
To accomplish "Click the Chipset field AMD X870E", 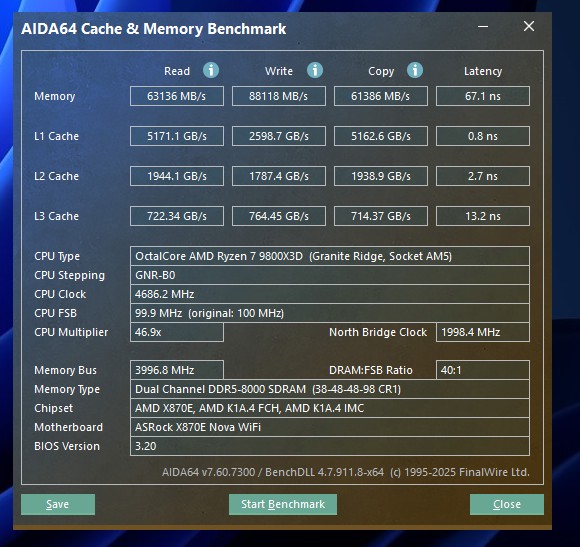I will (x=330, y=408).
